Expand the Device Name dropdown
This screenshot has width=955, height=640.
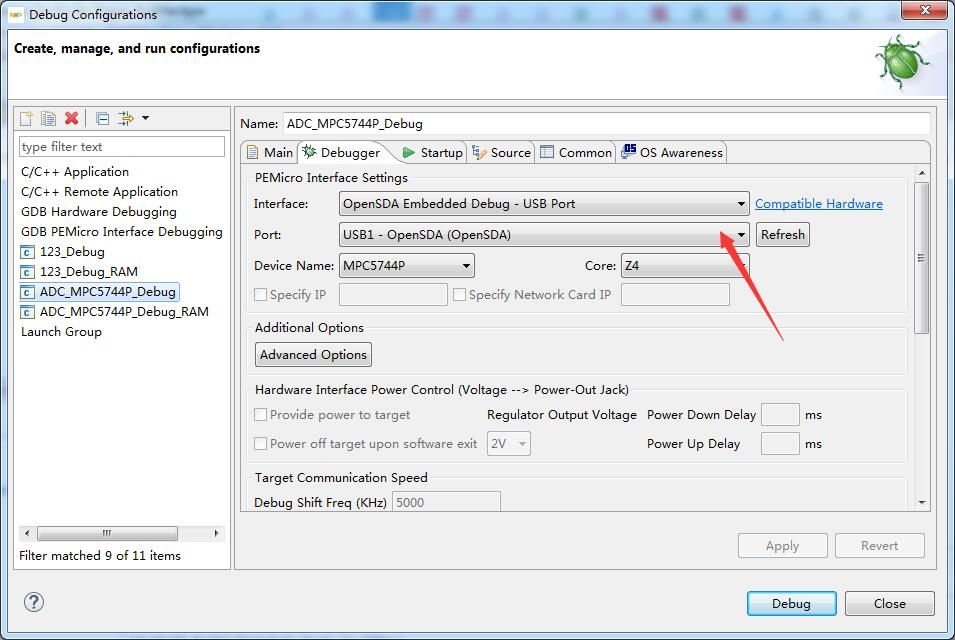pyautogui.click(x=407, y=265)
